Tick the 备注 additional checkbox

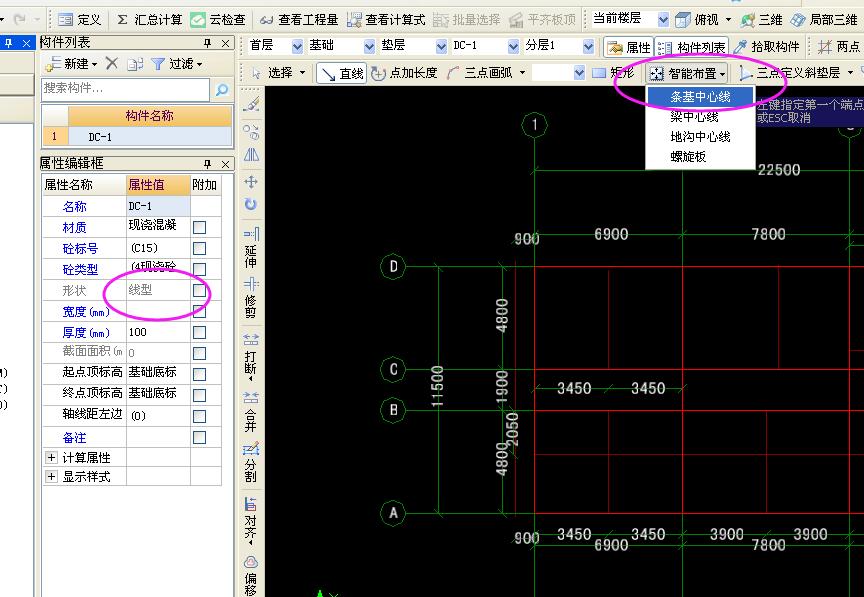pos(199,438)
